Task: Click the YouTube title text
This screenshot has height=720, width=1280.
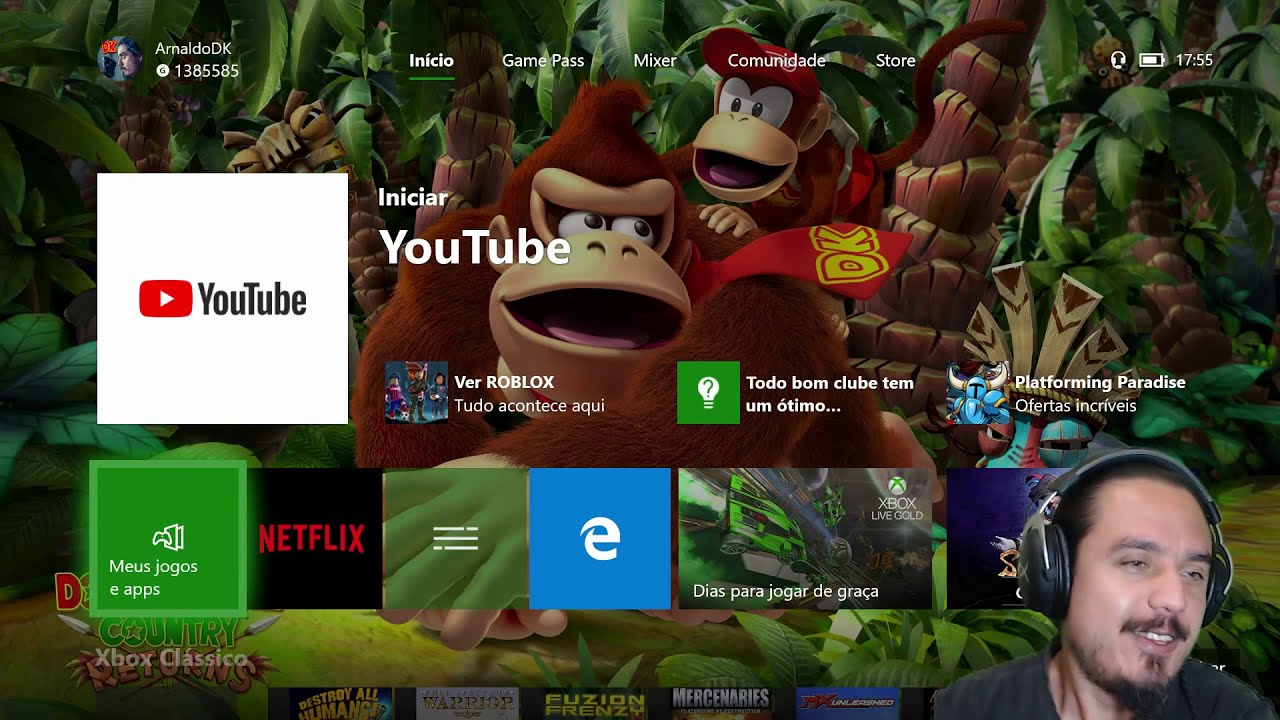Action: pos(475,247)
